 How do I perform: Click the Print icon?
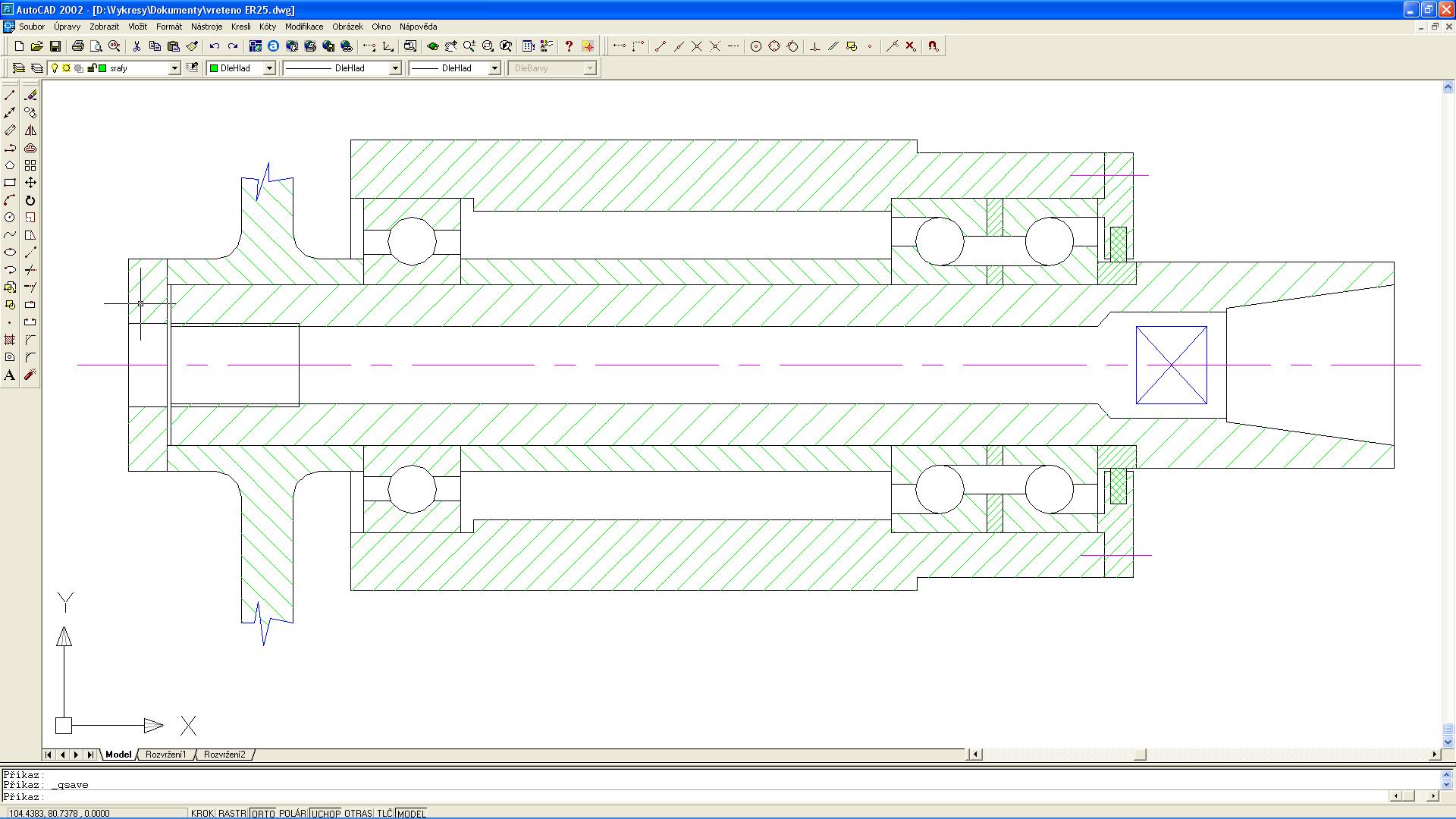pyautogui.click(x=77, y=46)
